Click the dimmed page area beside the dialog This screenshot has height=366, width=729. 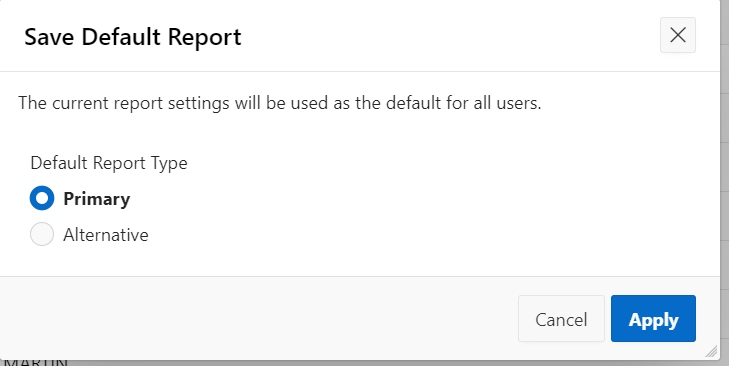(x=724, y=186)
